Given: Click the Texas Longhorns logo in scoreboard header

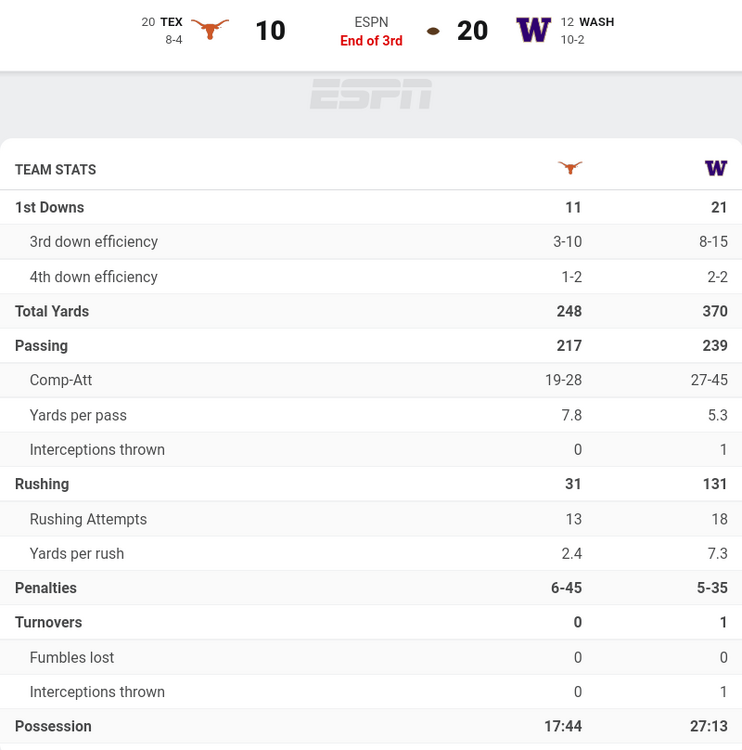Looking at the screenshot, I should click(x=210, y=30).
